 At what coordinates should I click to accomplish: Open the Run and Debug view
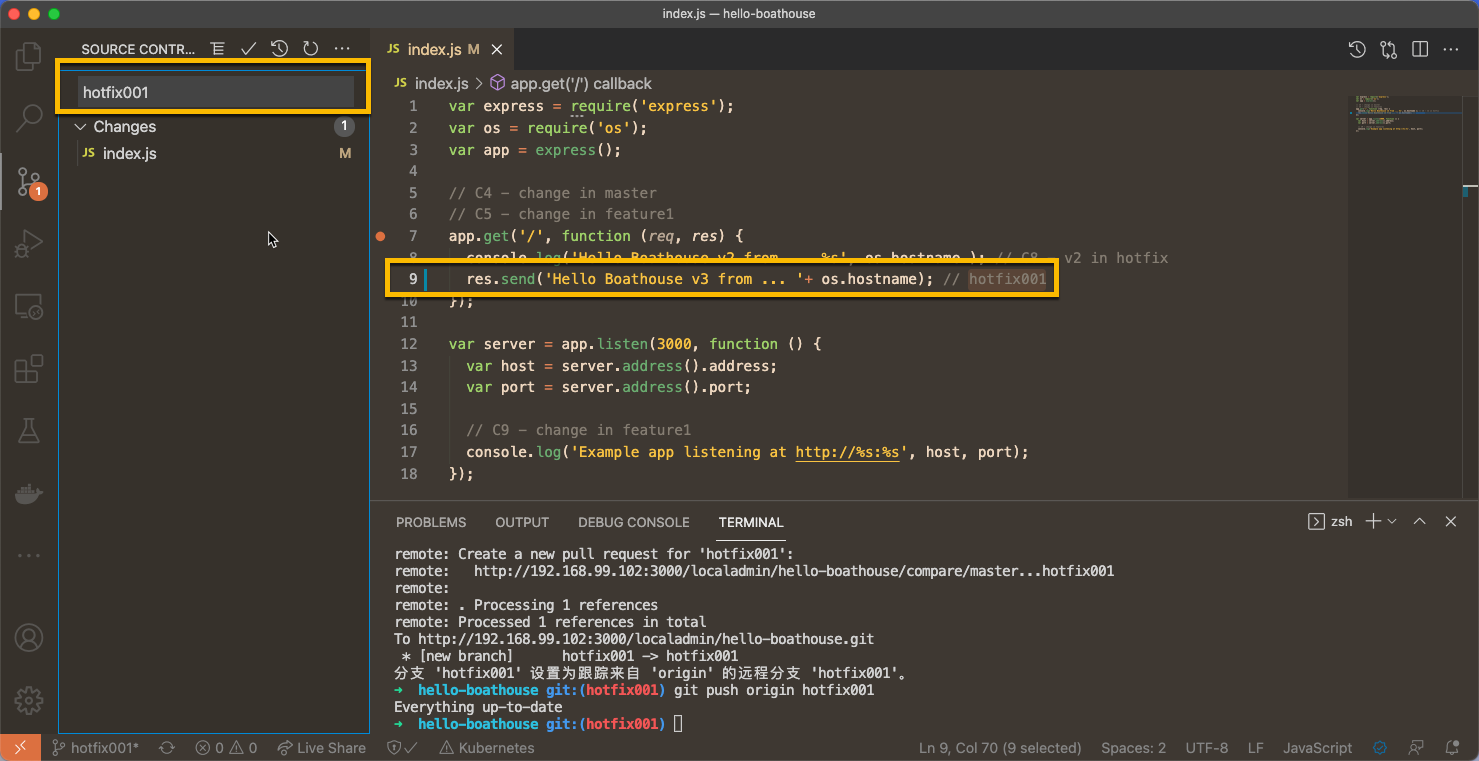pyautogui.click(x=29, y=243)
